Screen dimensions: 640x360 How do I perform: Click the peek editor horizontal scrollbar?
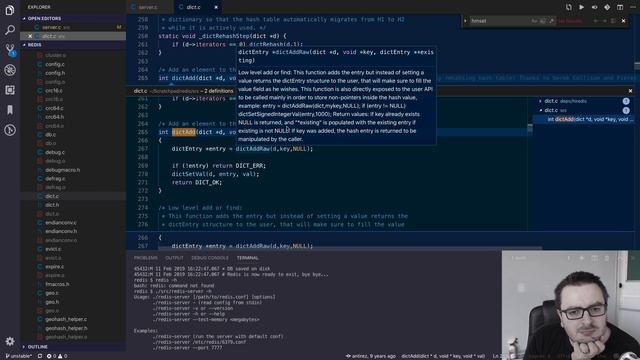click(350, 248)
